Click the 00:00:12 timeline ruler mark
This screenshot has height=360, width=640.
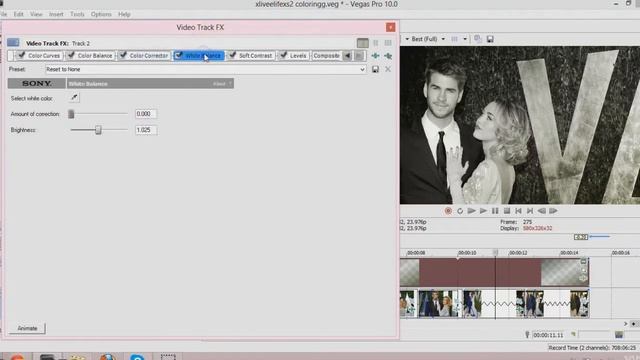[518, 253]
